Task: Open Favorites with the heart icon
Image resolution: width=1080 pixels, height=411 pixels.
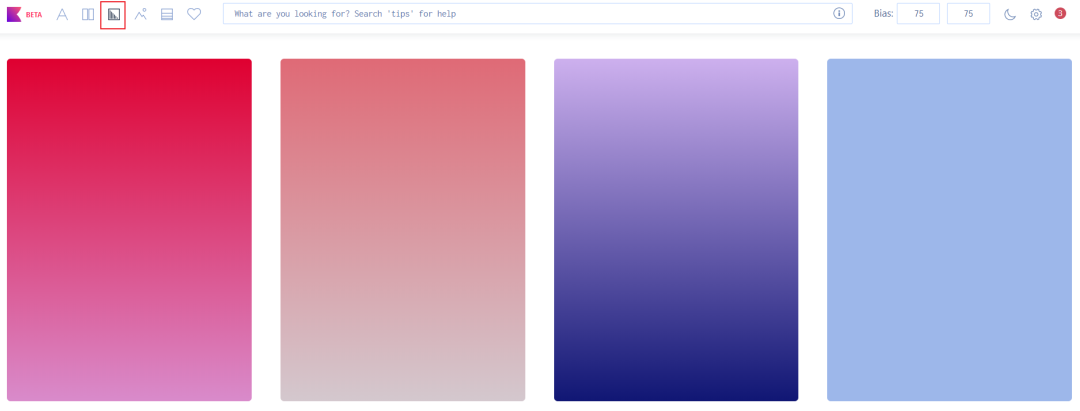Action: 194,14
